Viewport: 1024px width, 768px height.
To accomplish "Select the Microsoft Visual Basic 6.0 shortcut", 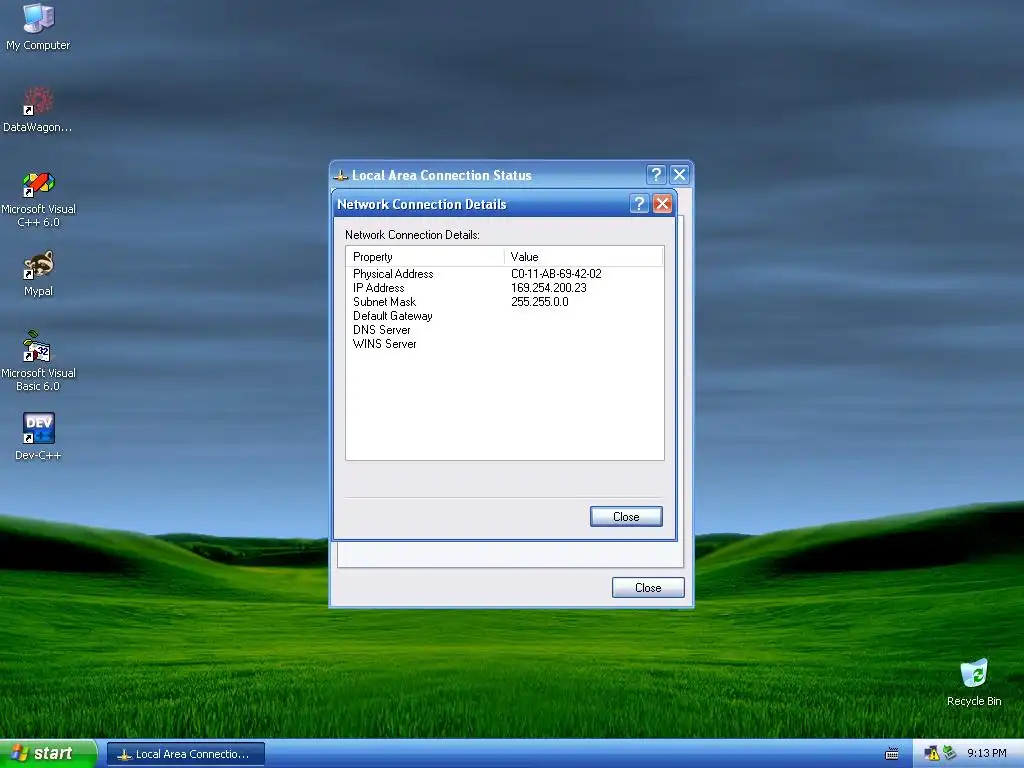I will [39, 361].
